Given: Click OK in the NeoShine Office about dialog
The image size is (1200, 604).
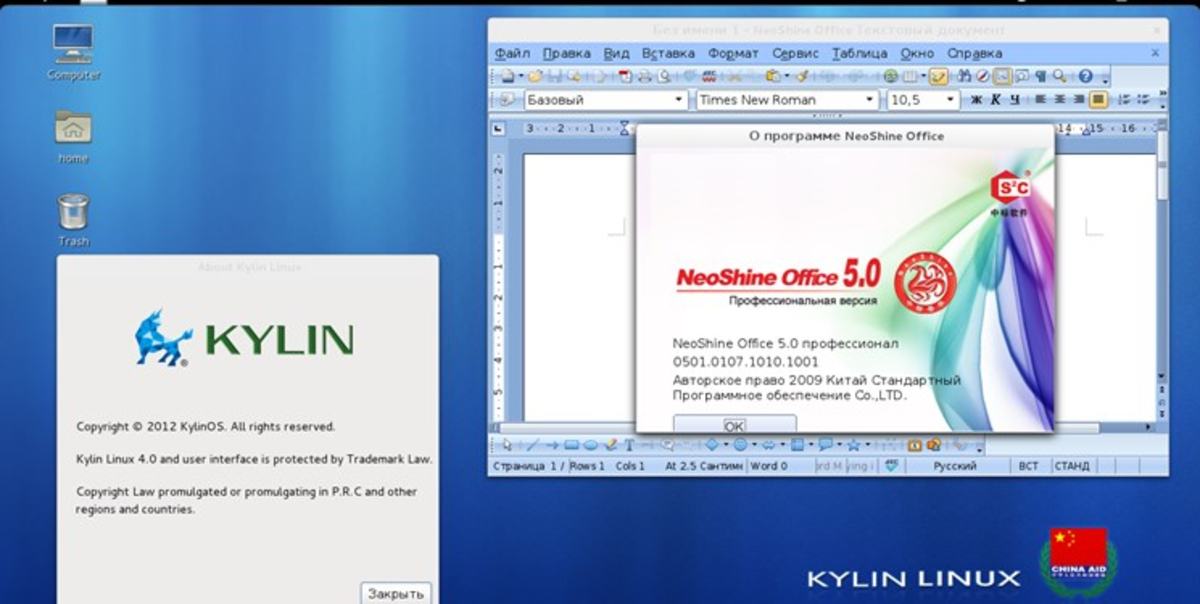Looking at the screenshot, I should point(734,424).
